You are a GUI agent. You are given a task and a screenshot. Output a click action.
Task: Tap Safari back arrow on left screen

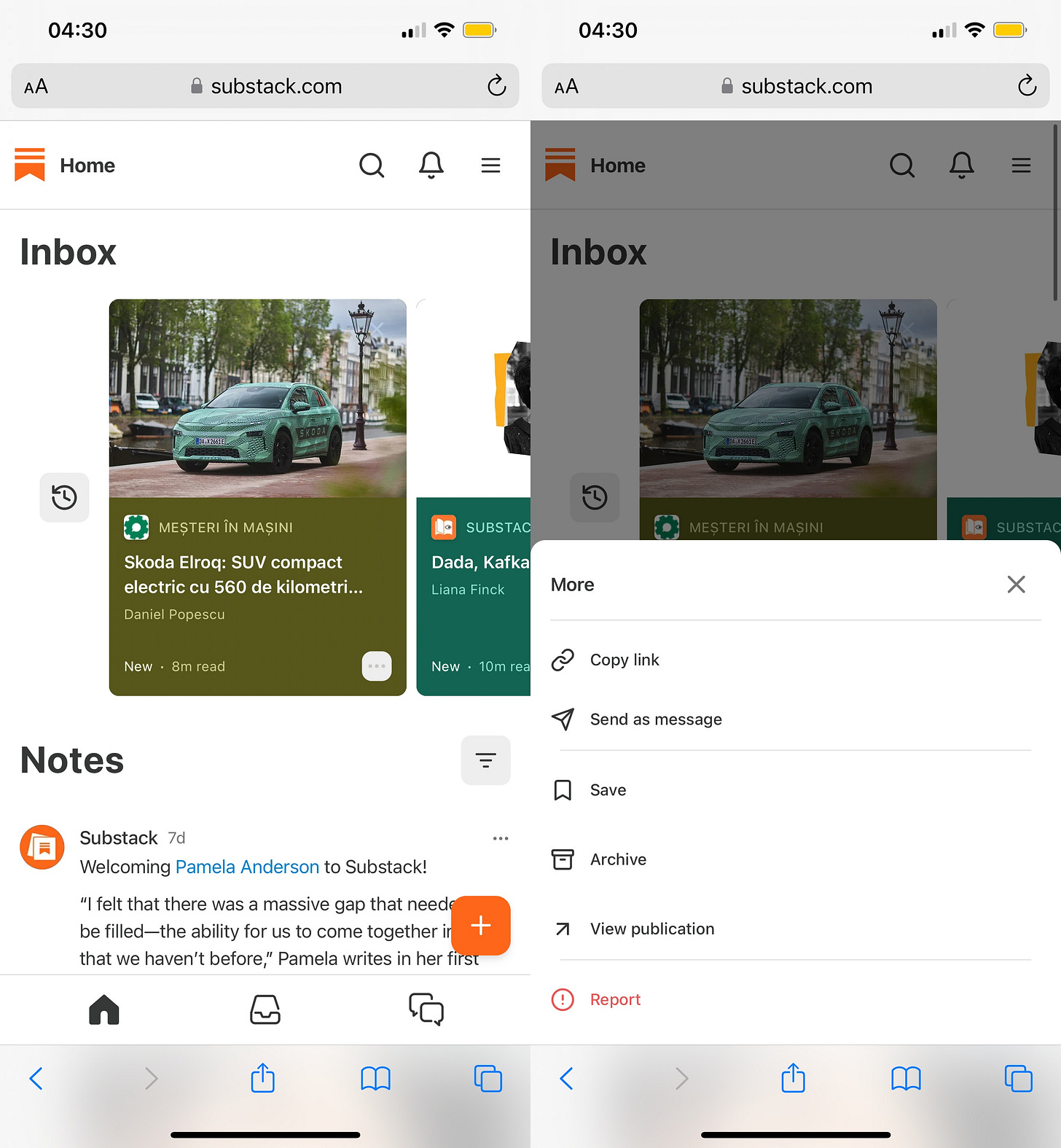pos(36,1078)
